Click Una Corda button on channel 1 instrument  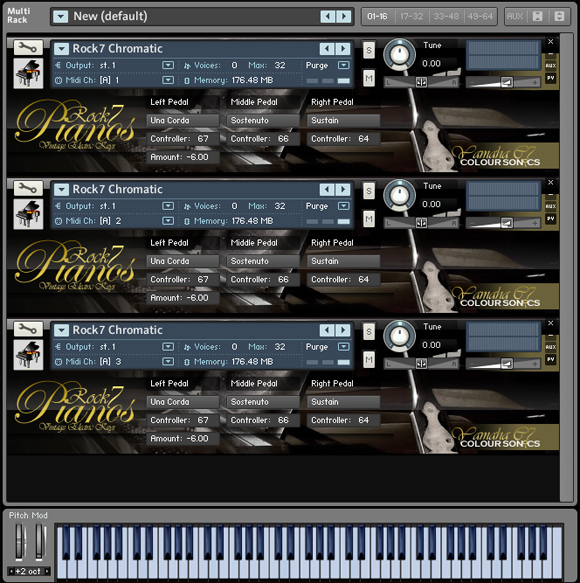[183, 120]
